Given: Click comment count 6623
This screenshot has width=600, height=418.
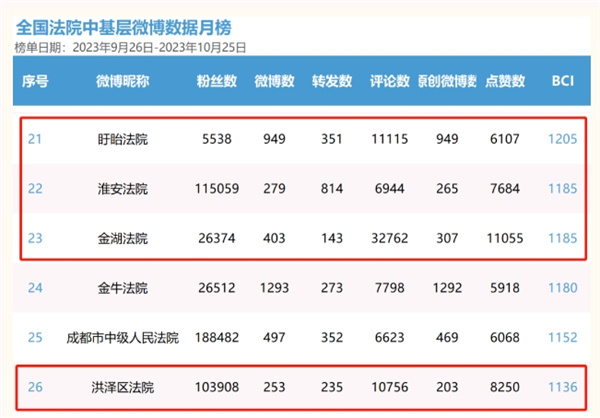Looking at the screenshot, I should click(390, 337).
